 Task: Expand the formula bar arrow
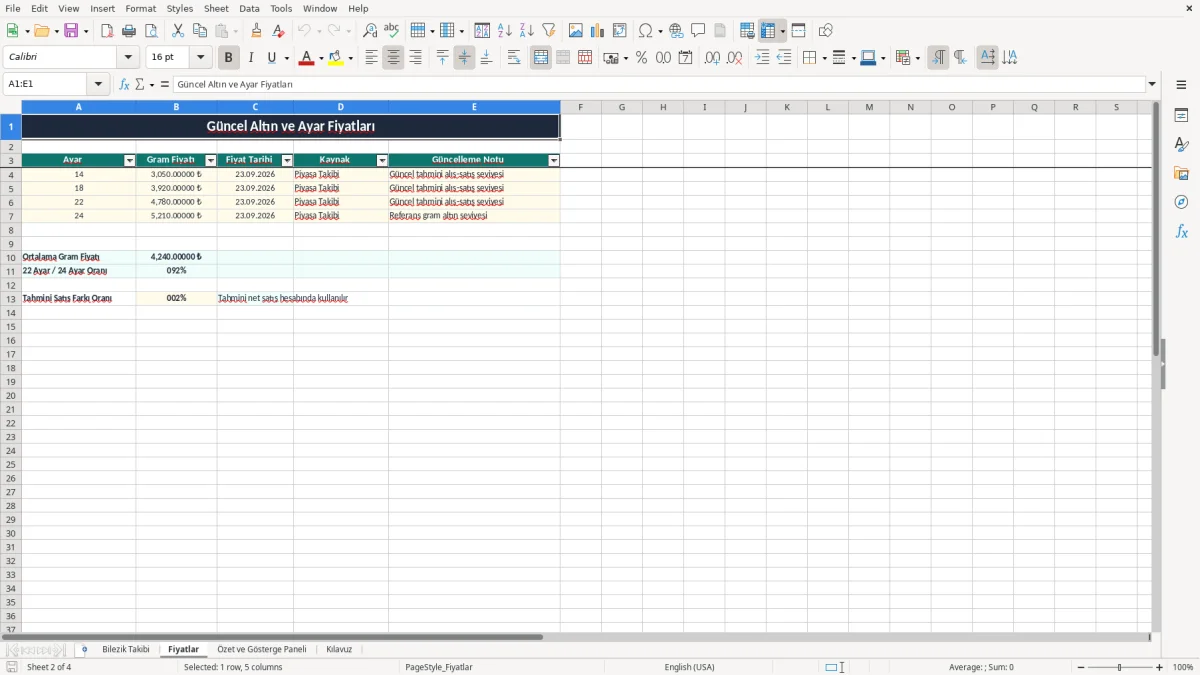(1152, 84)
